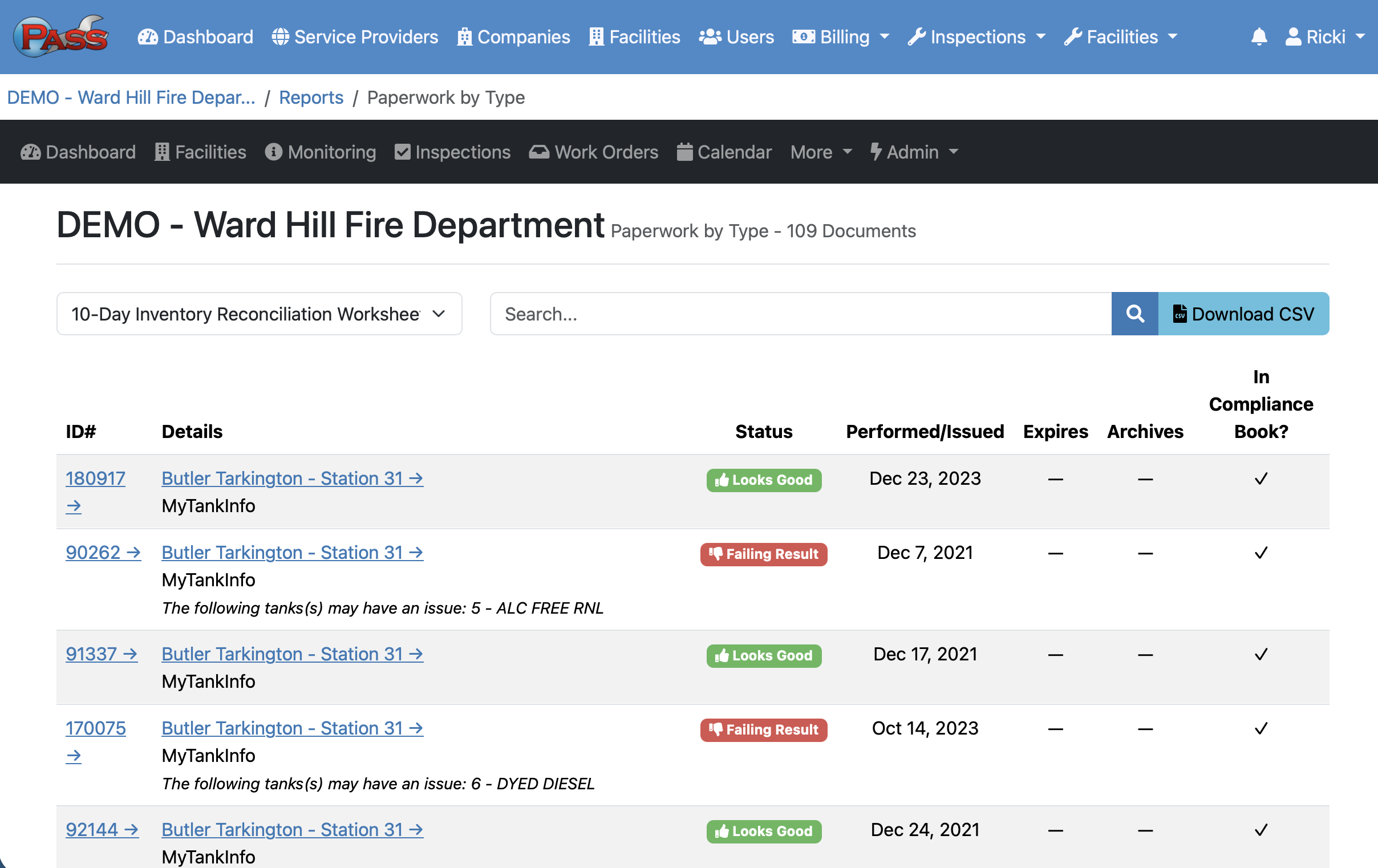Click into the Search text field
This screenshot has width=1378, height=868.
(x=800, y=314)
